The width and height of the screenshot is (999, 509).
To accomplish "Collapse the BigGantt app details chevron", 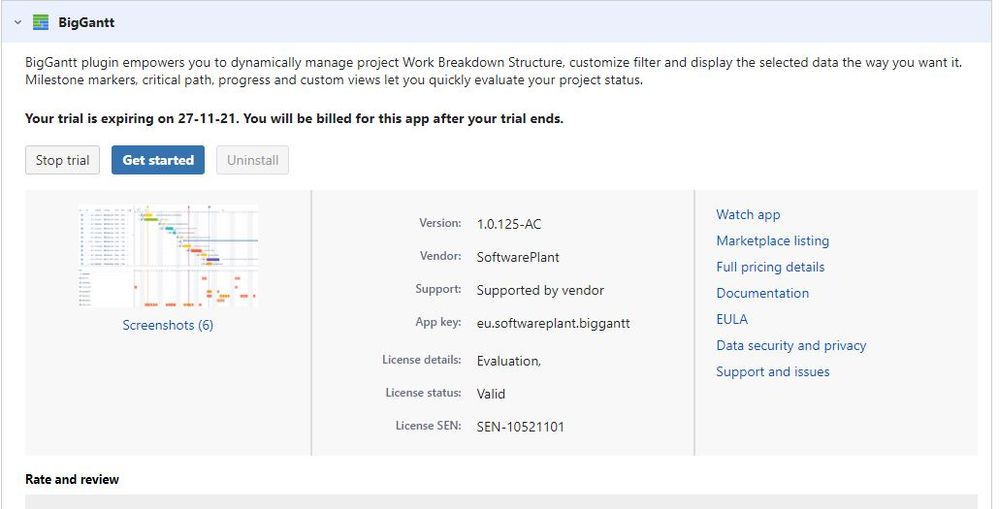I will 18,22.
